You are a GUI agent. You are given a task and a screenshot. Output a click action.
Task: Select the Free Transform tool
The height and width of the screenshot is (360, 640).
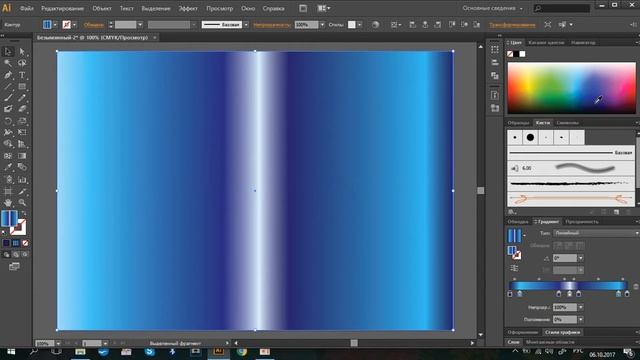point(22,132)
